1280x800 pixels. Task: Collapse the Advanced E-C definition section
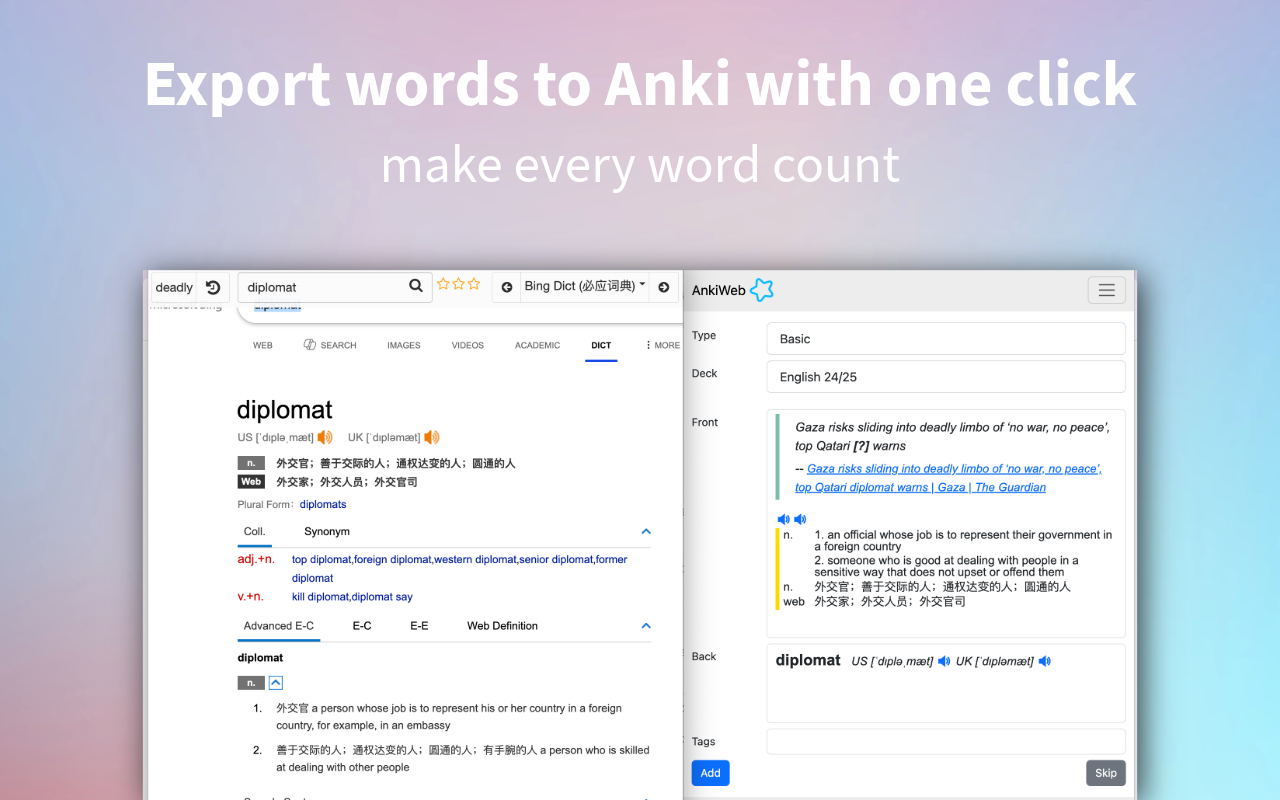point(646,625)
